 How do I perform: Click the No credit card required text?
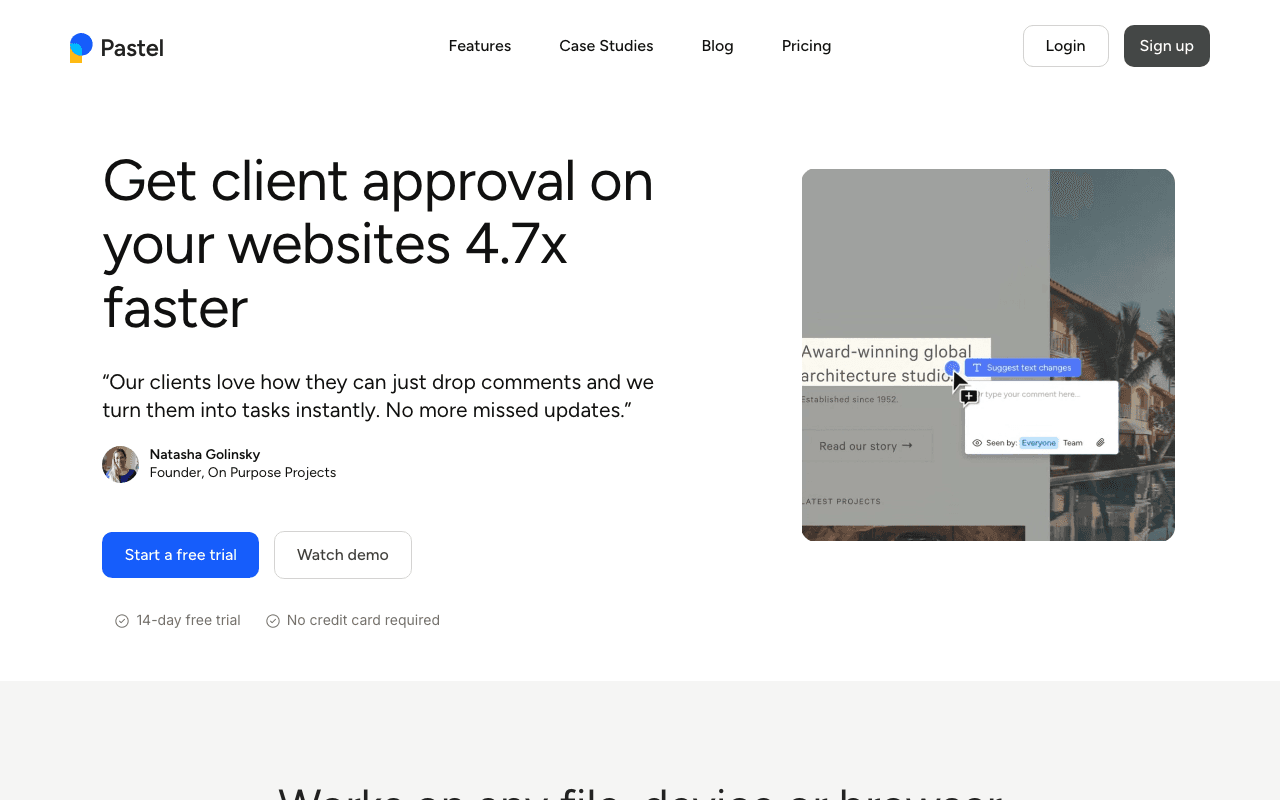pyautogui.click(x=363, y=621)
